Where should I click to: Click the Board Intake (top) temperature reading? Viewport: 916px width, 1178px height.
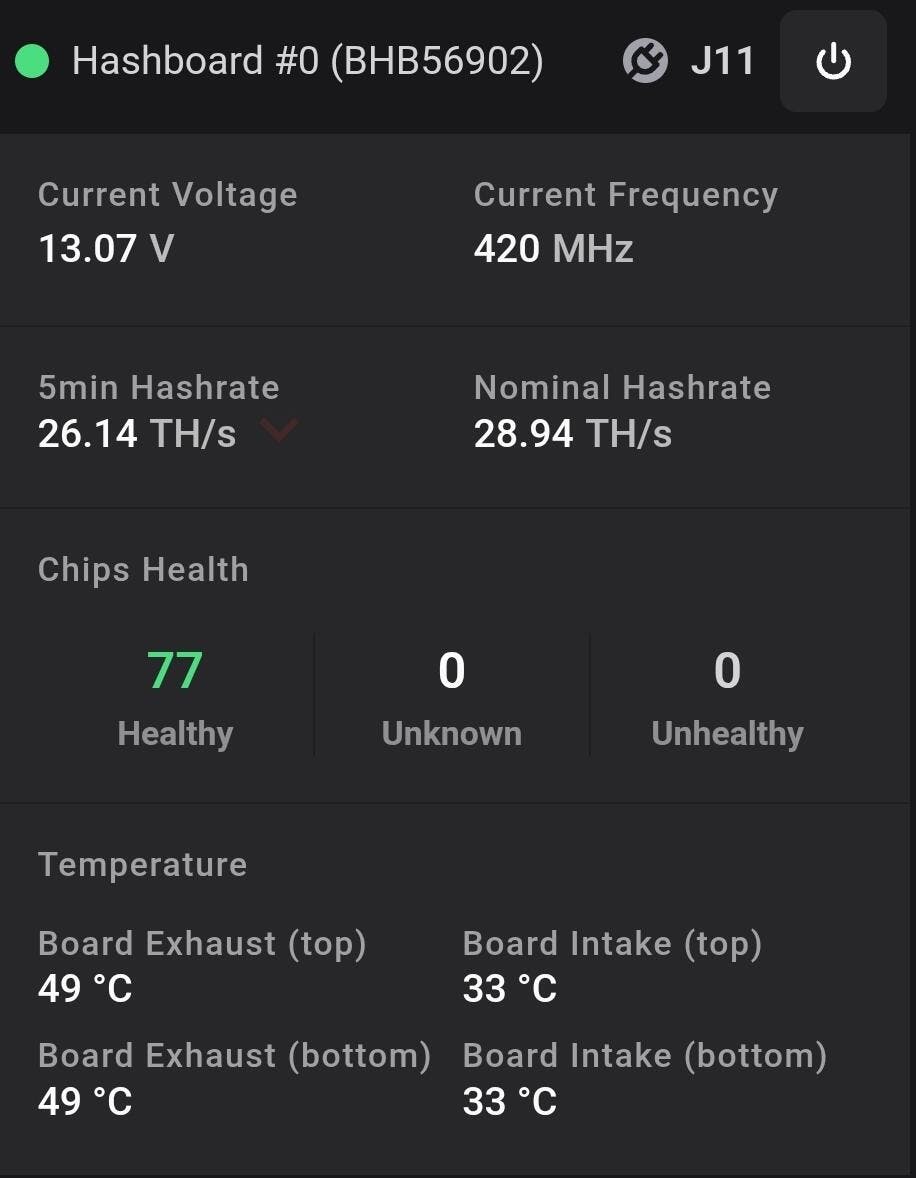(x=510, y=989)
